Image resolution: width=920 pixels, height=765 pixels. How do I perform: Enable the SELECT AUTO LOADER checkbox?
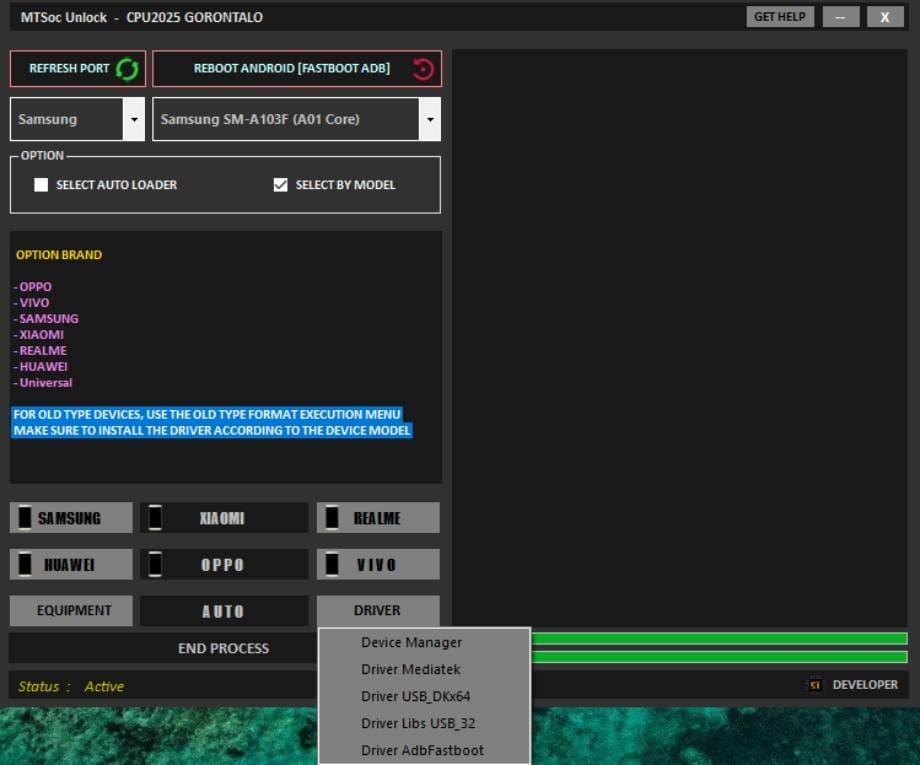point(40,184)
